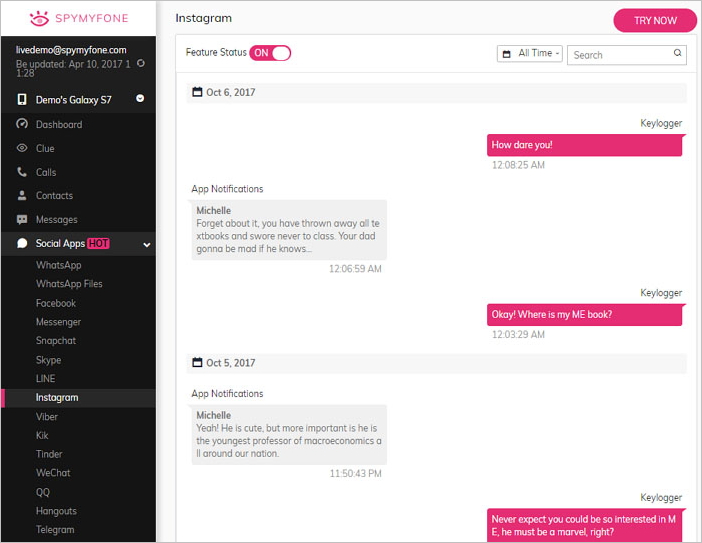Click the Calls phone icon

[22, 172]
